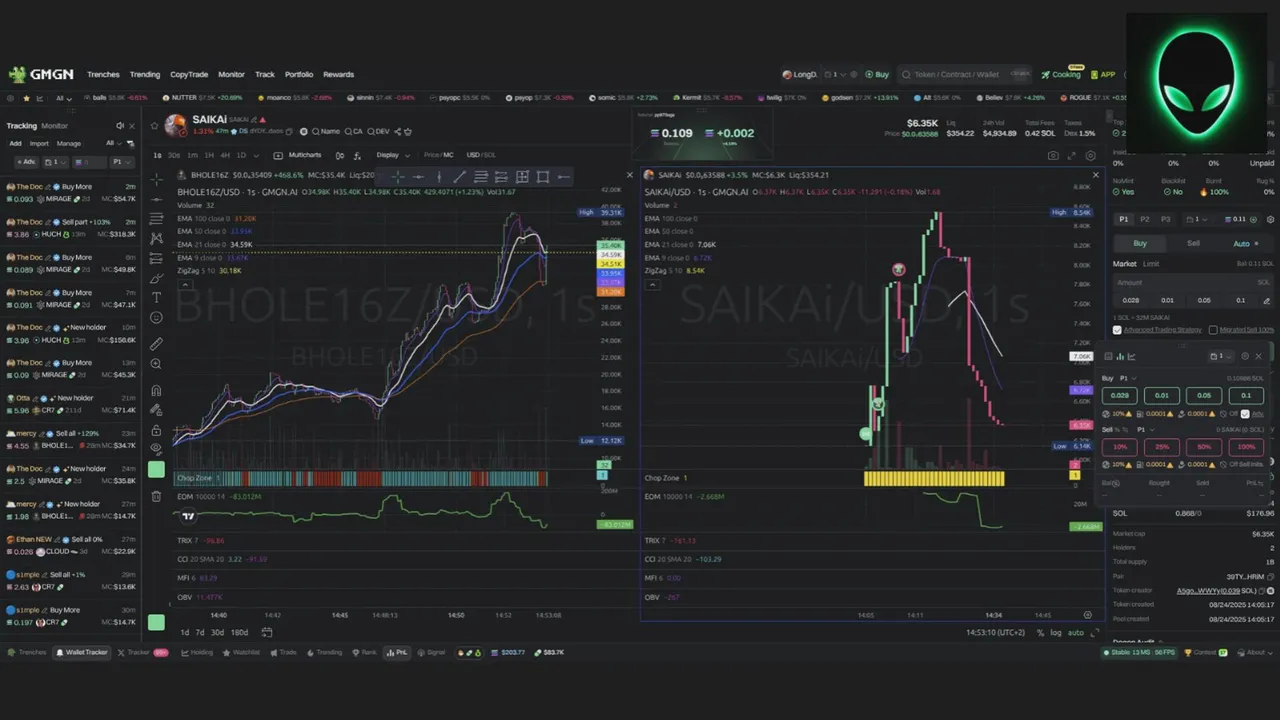Mute tracking alerts with the speaker icon
Image resolution: width=1280 pixels, height=720 pixels.
click(x=120, y=126)
